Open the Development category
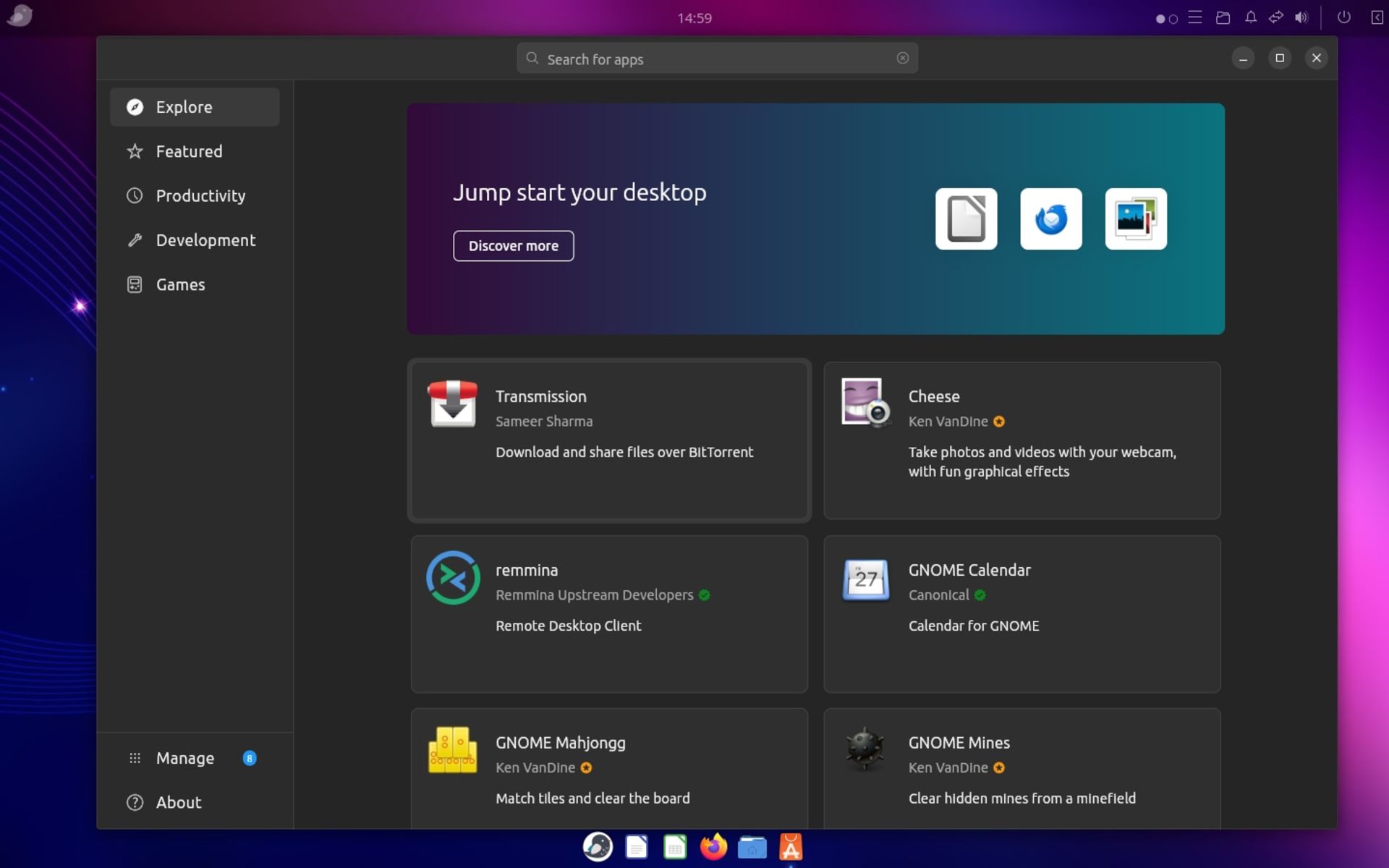 point(195,240)
